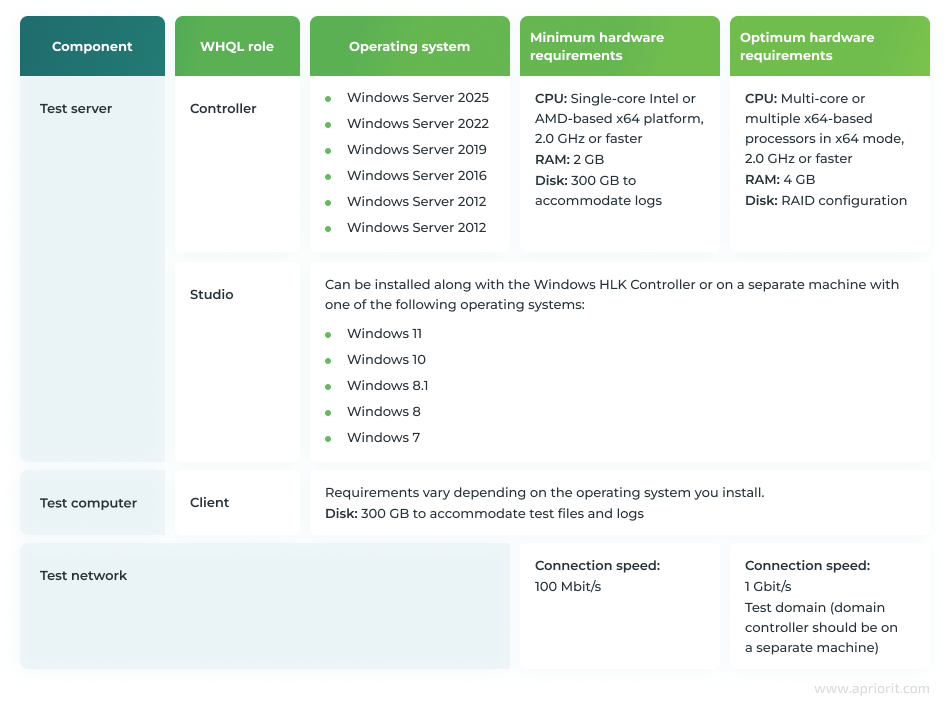Click the Studio role cell
Image resolution: width=950 pixels, height=713 pixels.
[212, 295]
